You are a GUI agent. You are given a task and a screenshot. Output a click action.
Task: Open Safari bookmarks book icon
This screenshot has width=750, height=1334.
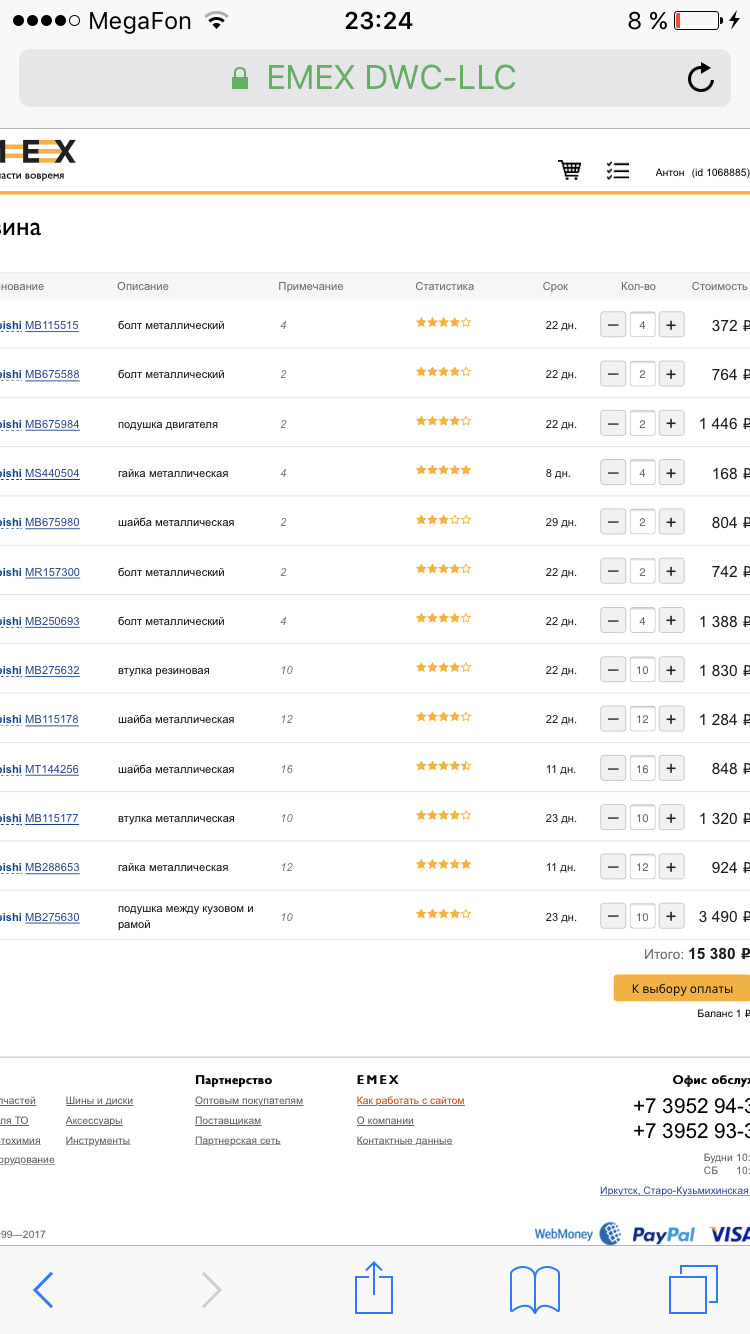pyautogui.click(x=535, y=1288)
